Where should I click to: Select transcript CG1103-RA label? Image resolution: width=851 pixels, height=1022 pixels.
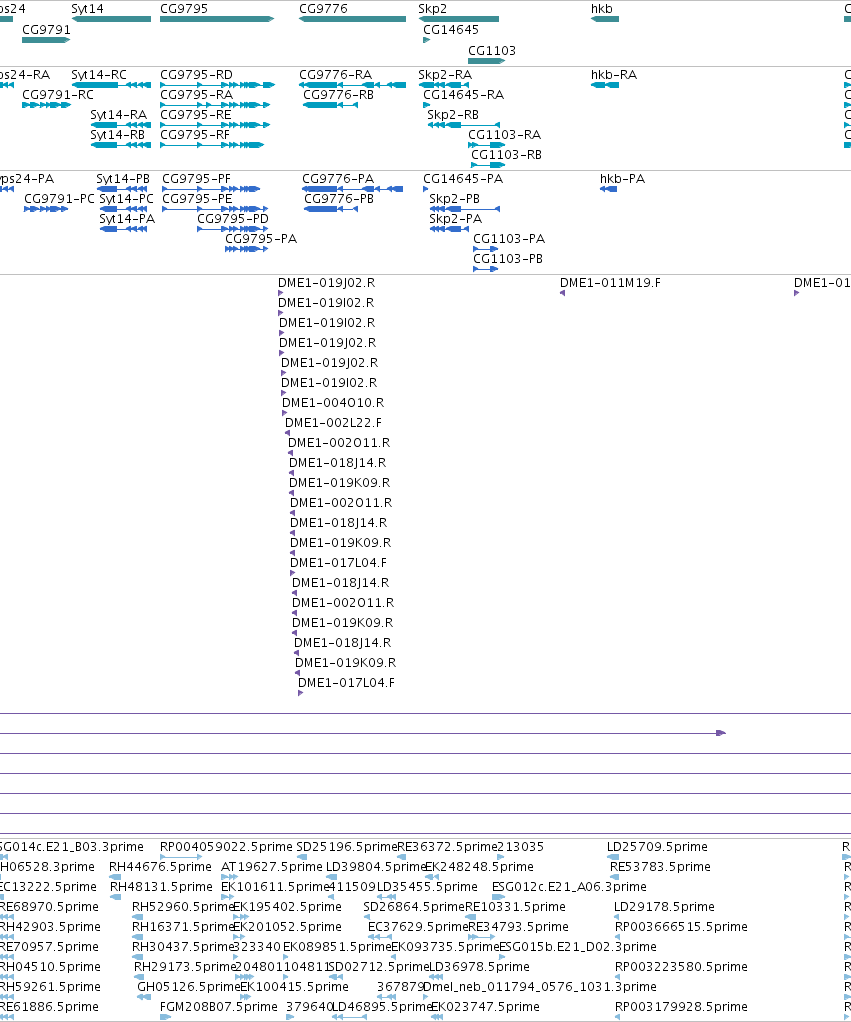504,134
